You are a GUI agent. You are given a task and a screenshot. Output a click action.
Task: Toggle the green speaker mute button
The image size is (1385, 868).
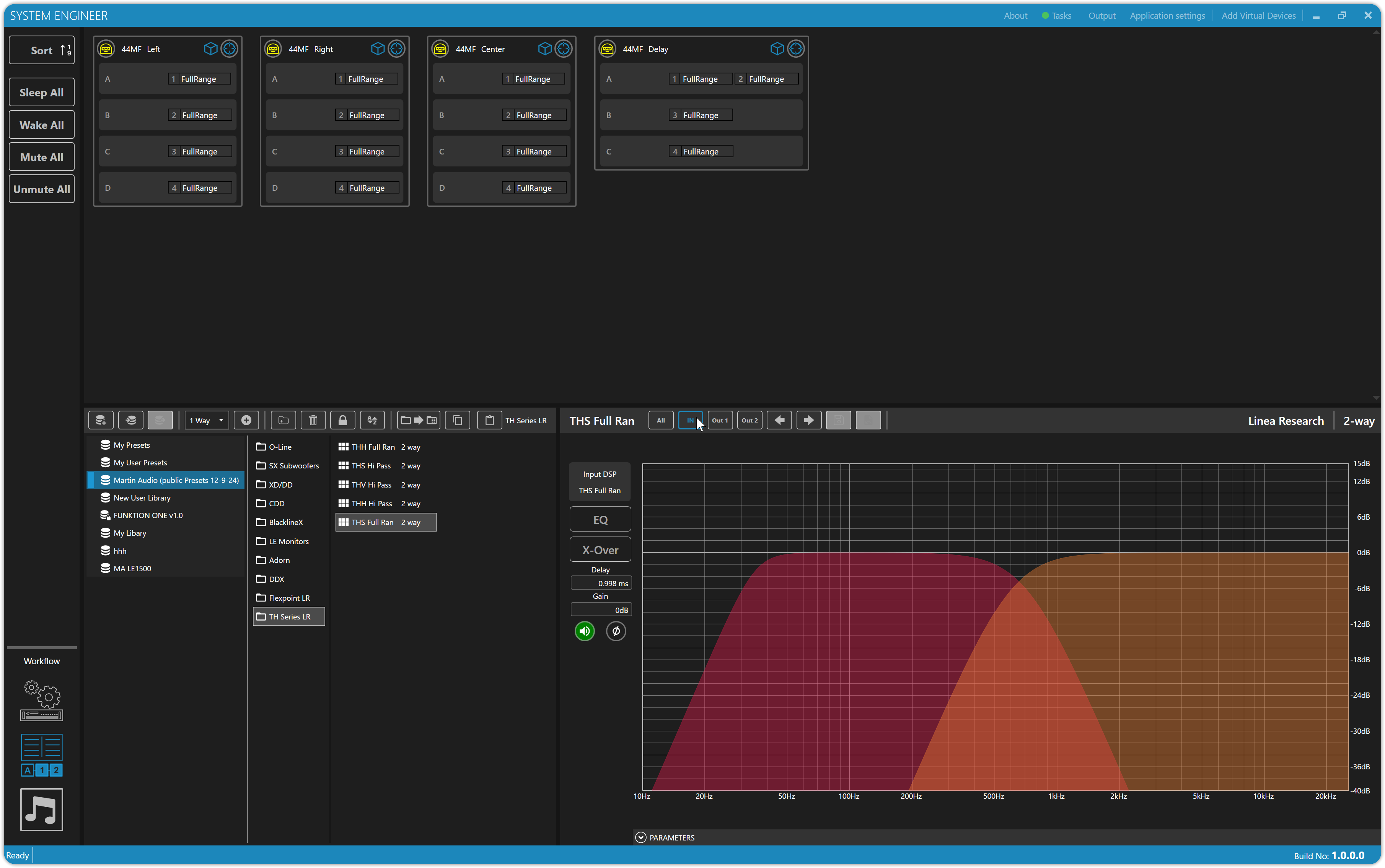pyautogui.click(x=585, y=631)
